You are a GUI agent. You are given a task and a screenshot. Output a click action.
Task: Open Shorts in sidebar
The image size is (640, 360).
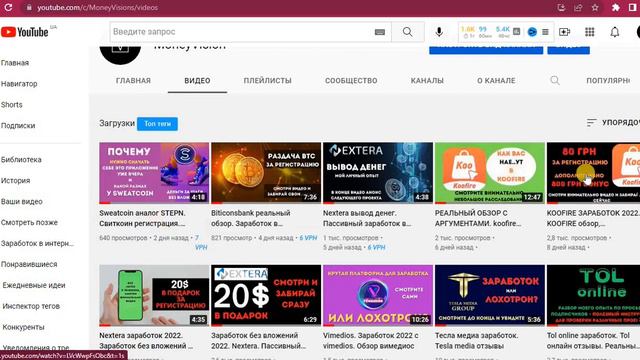(x=11, y=104)
